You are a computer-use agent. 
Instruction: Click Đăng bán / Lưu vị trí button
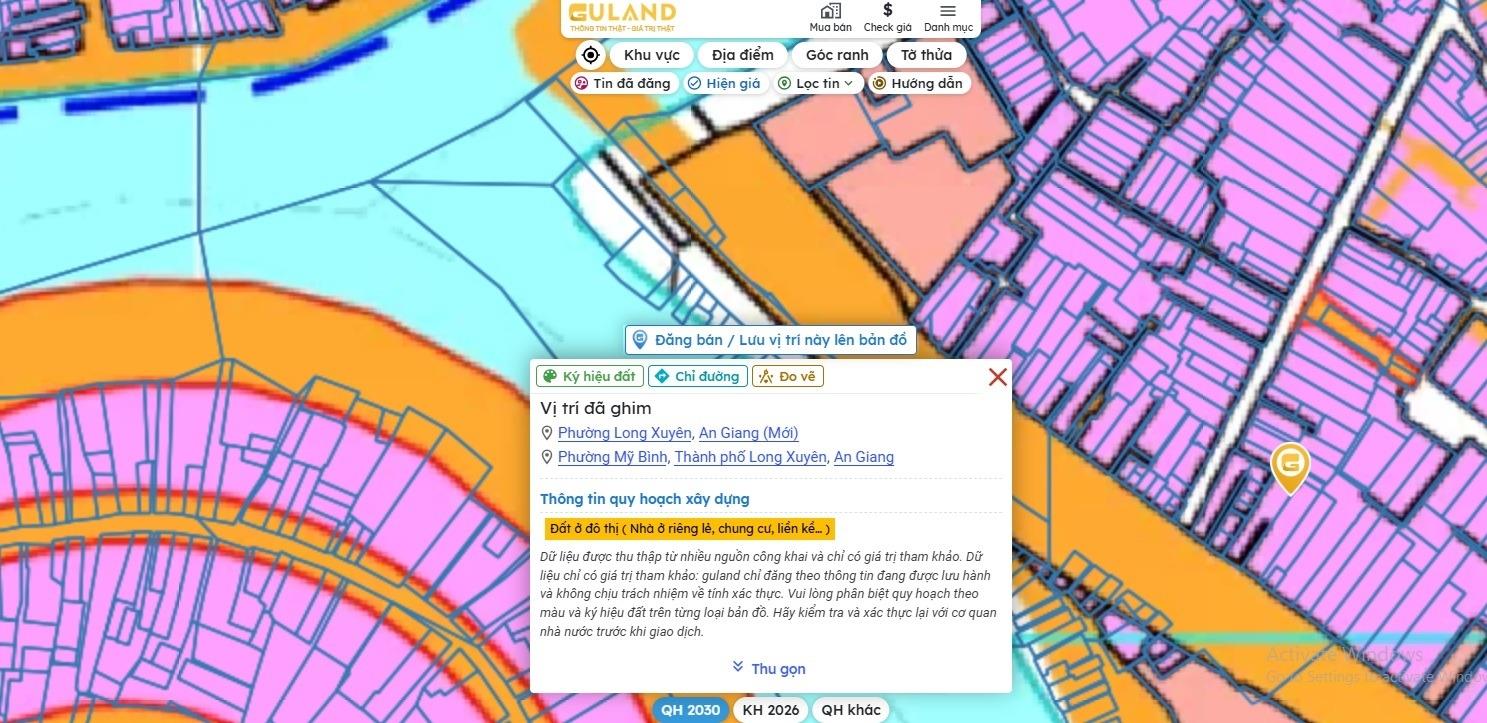[x=770, y=340]
